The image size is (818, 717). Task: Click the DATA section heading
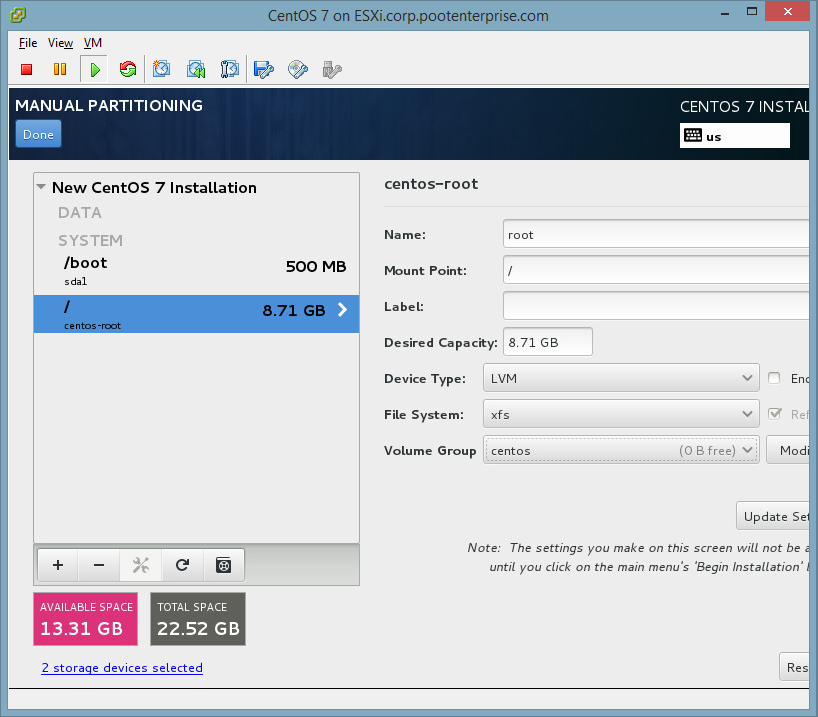(x=80, y=213)
